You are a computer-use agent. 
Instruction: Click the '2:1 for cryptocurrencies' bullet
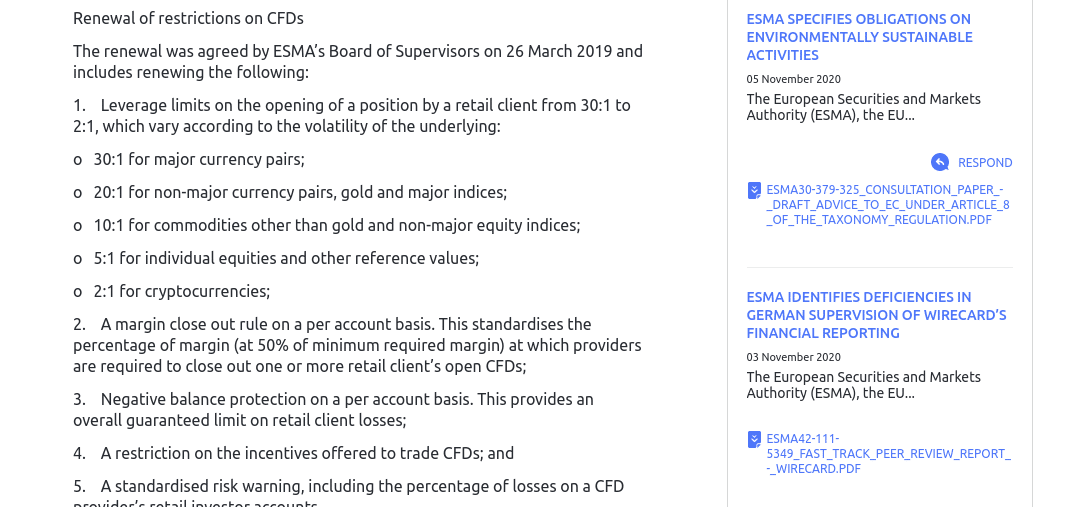point(181,291)
